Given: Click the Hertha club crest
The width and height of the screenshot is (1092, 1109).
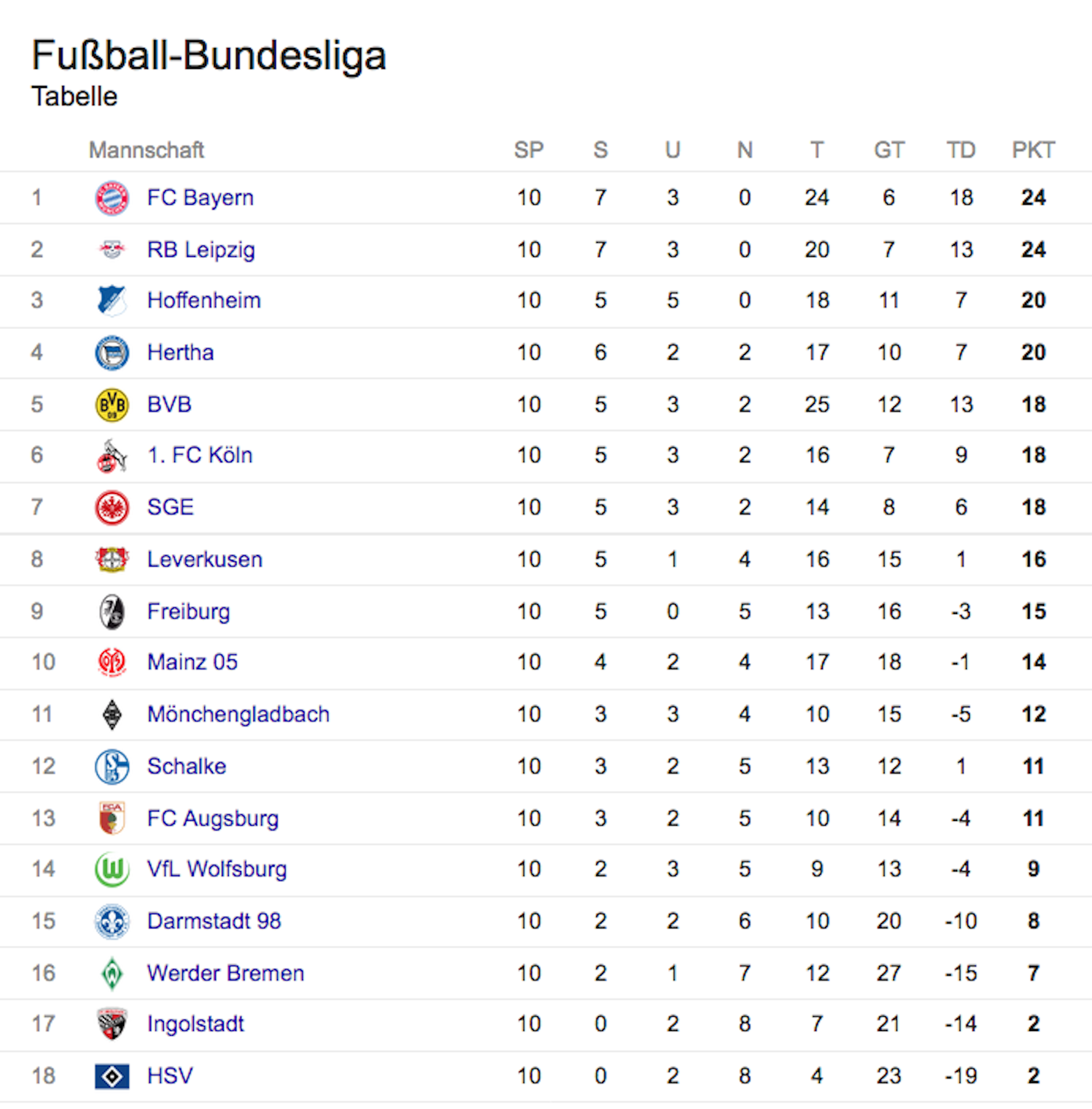Looking at the screenshot, I should click(x=112, y=352).
